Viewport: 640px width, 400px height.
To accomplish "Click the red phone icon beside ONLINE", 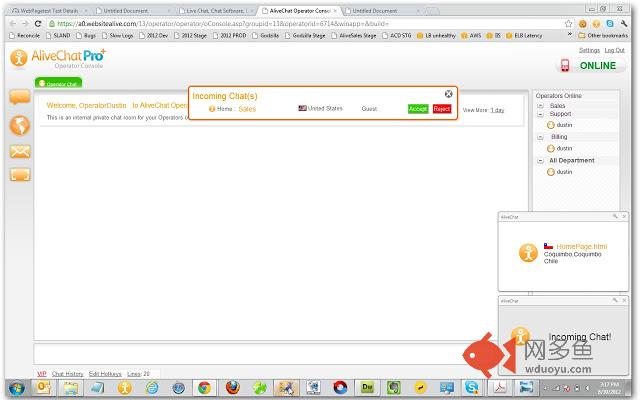I will [565, 65].
